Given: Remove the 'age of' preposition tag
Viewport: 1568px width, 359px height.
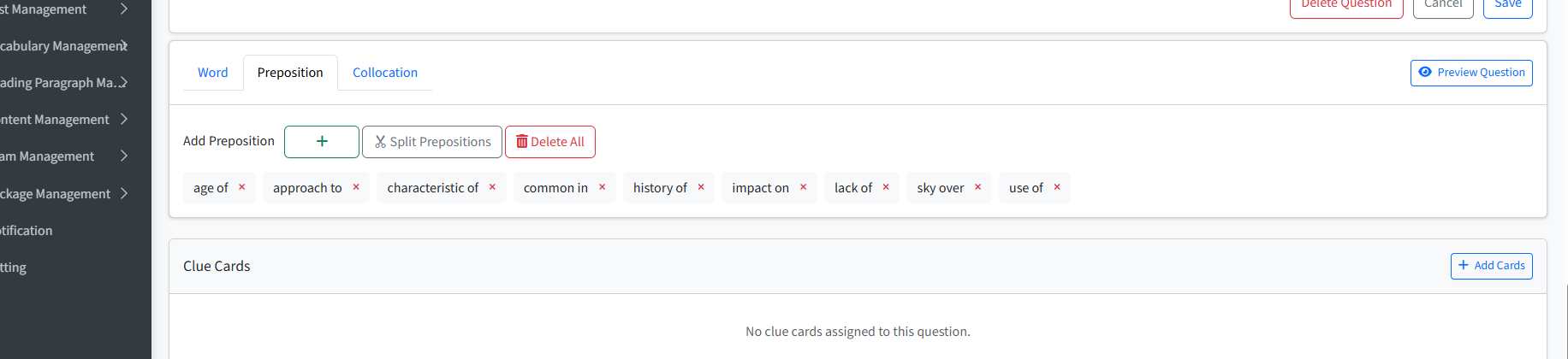Looking at the screenshot, I should pos(242,187).
